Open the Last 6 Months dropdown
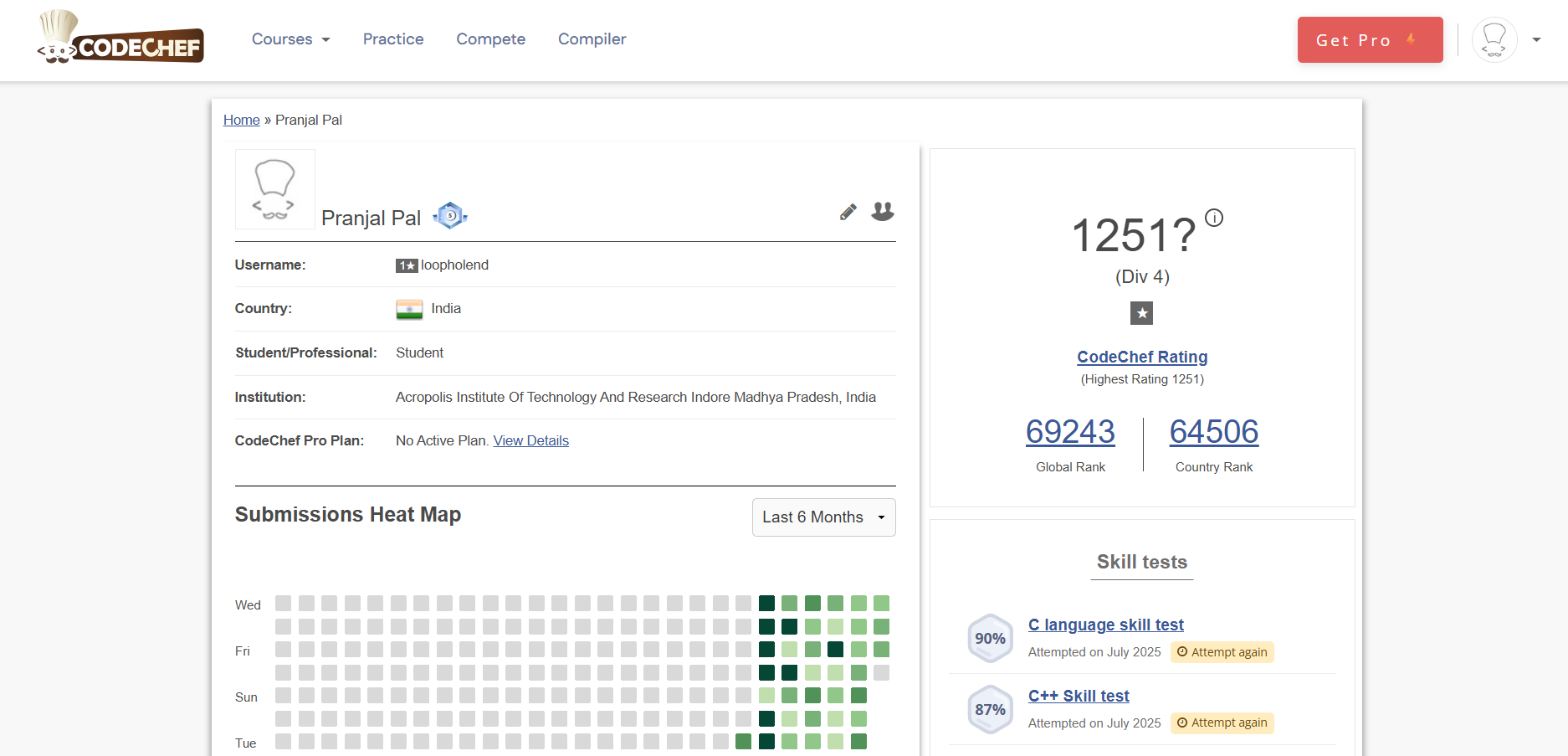 824,517
